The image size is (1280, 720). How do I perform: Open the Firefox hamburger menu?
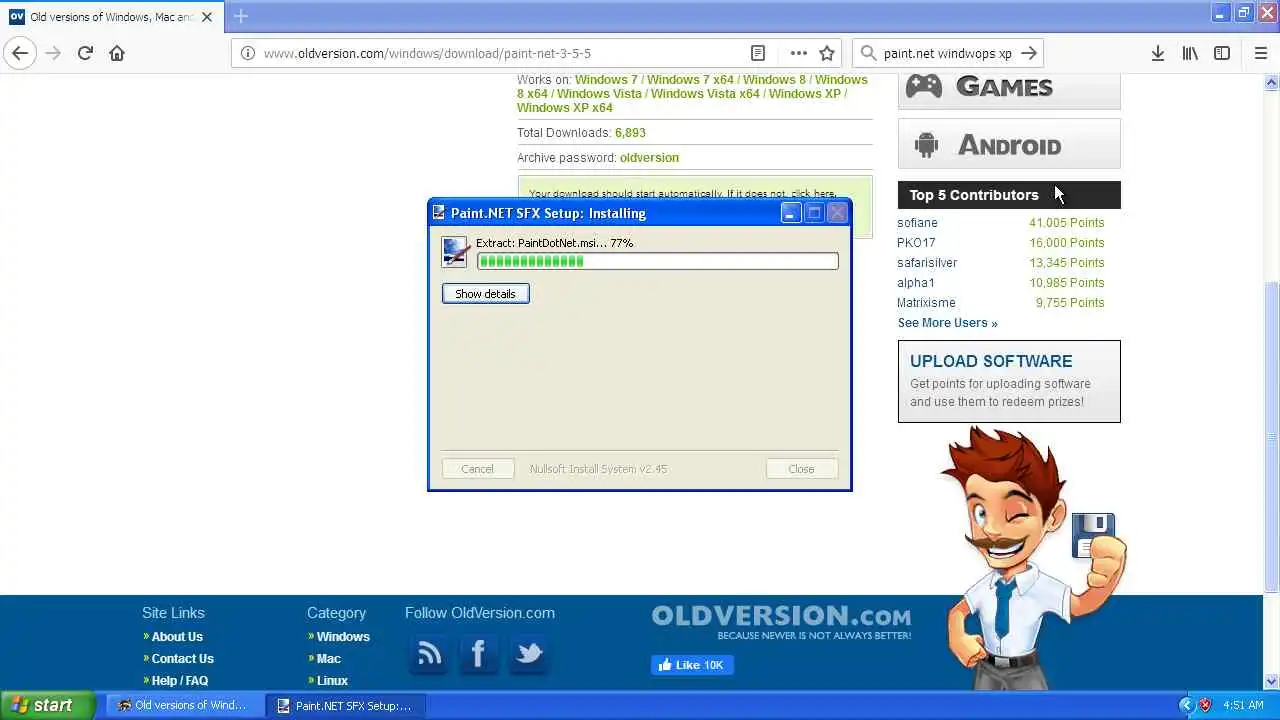point(1260,53)
